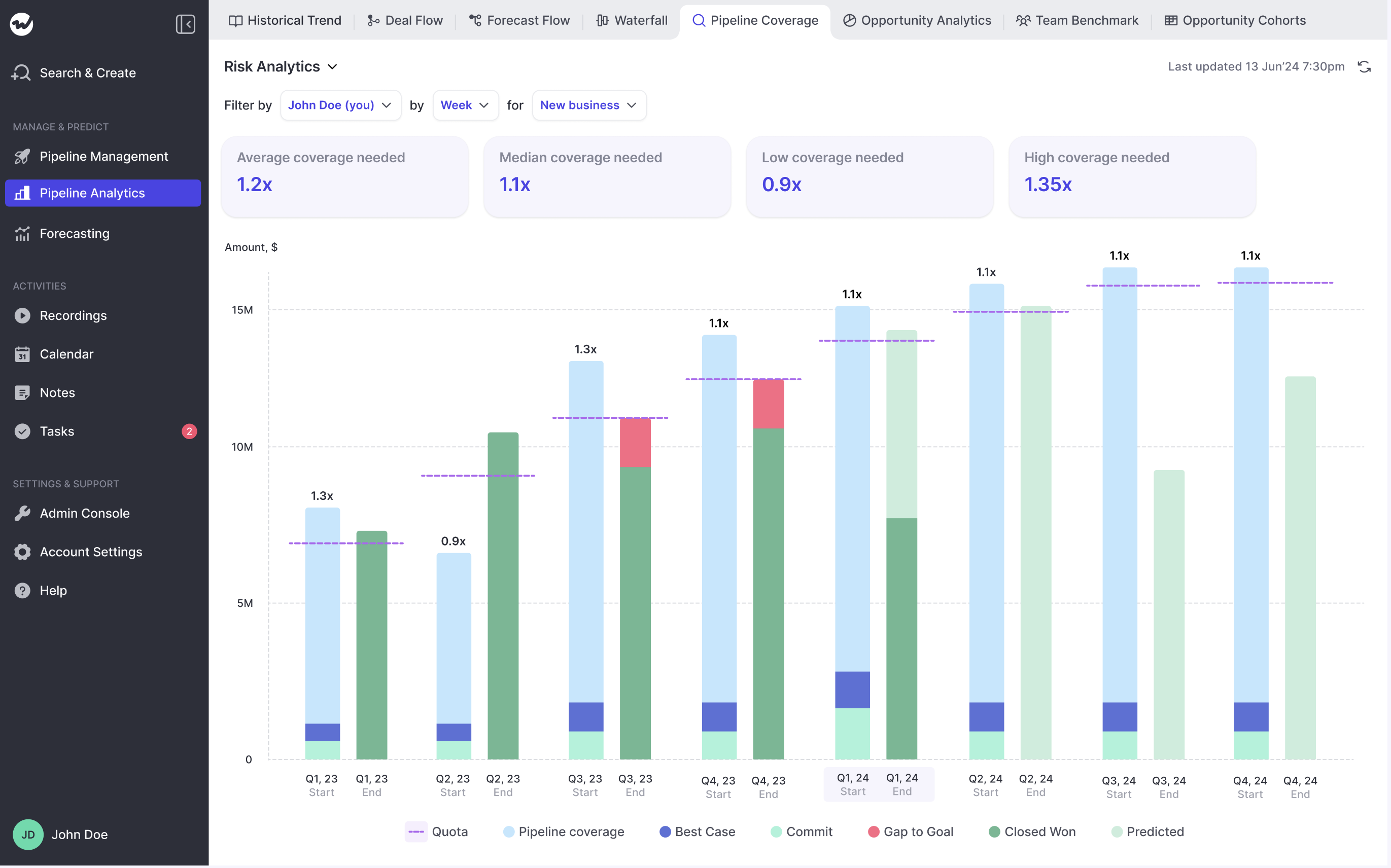This screenshot has width=1391, height=868.
Task: Refresh the data with the sync icon
Action: [1364, 66]
